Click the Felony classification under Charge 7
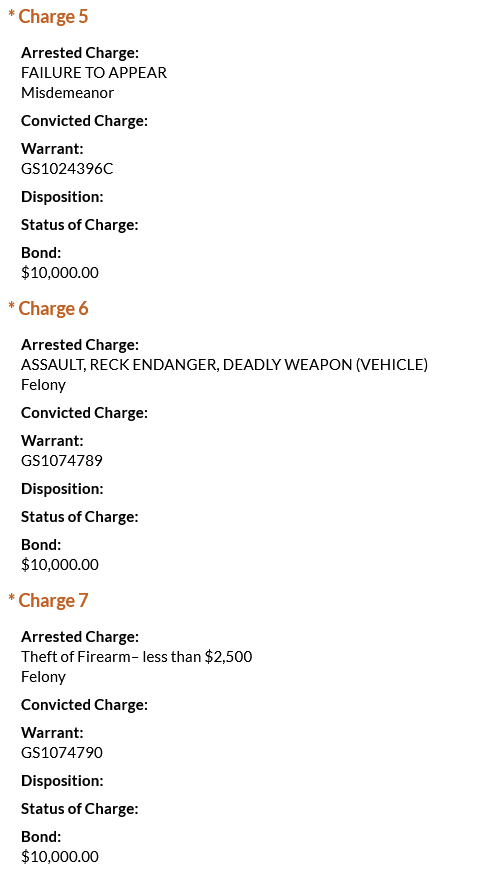Image resolution: width=479 pixels, height=876 pixels. point(44,677)
